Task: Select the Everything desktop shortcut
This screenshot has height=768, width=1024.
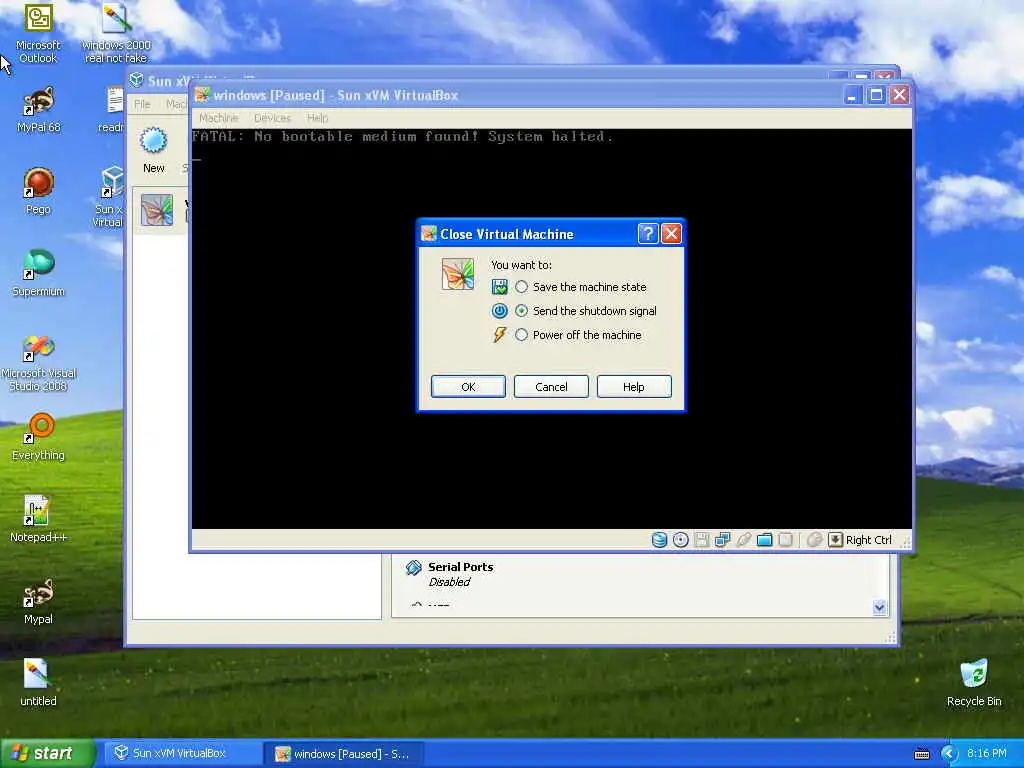Action: coord(39,436)
